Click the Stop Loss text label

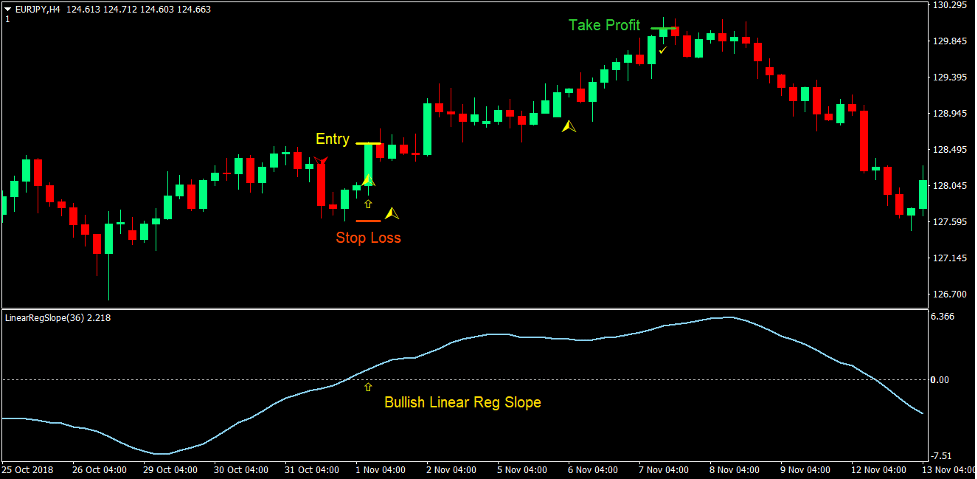point(368,238)
